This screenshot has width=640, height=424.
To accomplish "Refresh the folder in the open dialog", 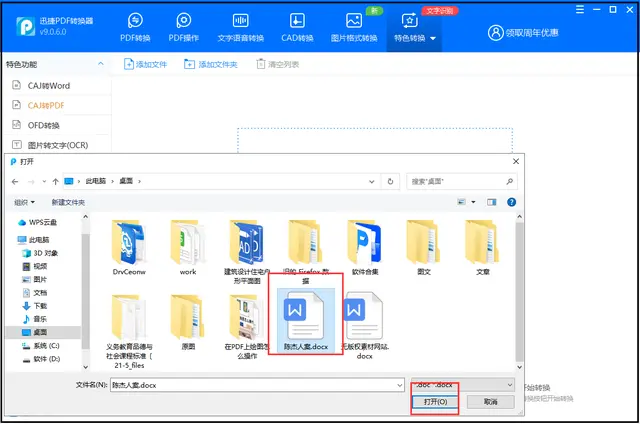I will click(390, 182).
